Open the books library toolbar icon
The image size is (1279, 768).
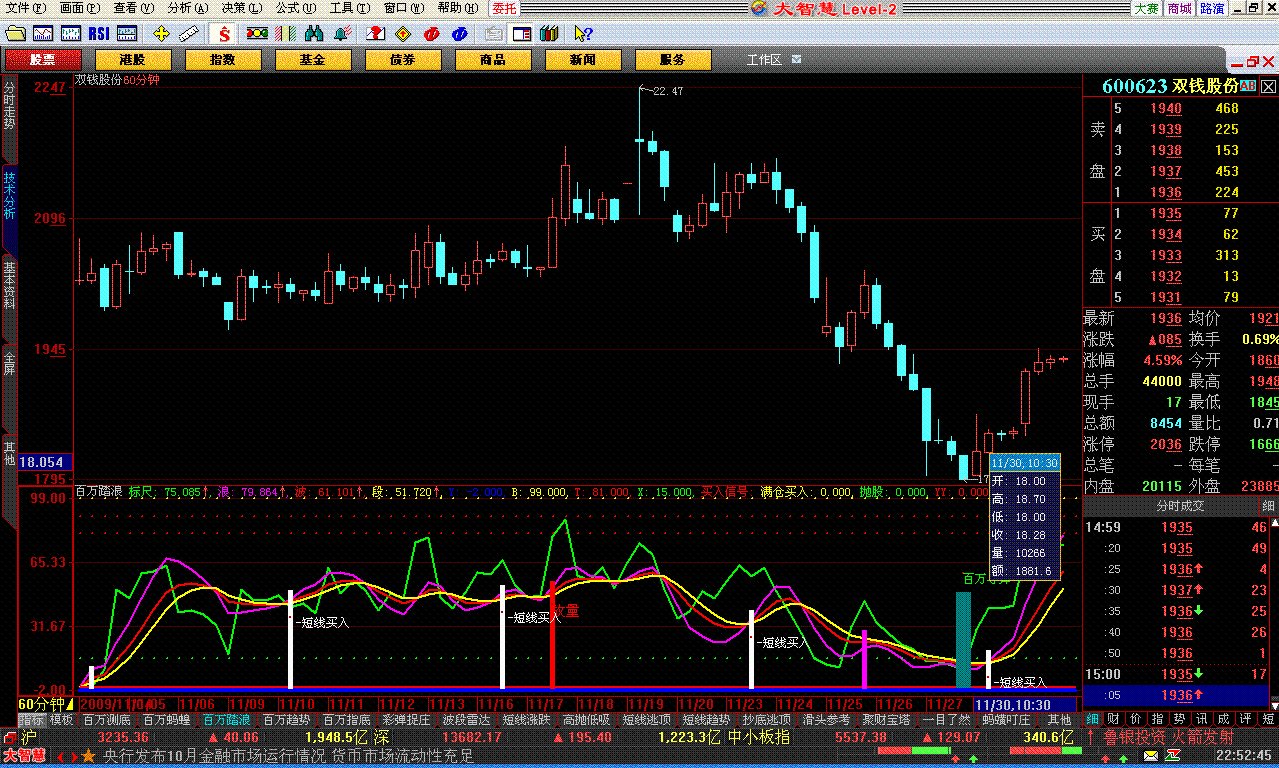click(549, 33)
